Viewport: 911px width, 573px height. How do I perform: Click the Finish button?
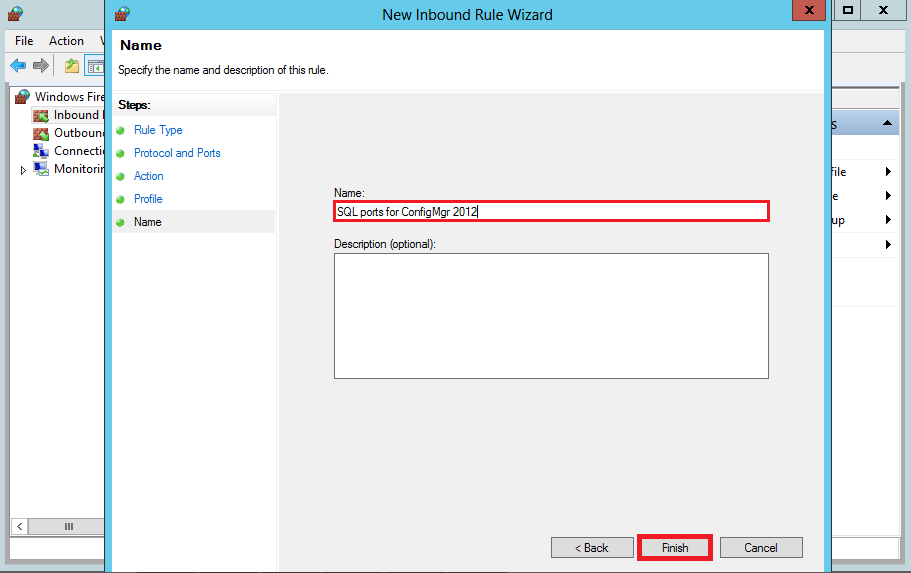tap(675, 548)
